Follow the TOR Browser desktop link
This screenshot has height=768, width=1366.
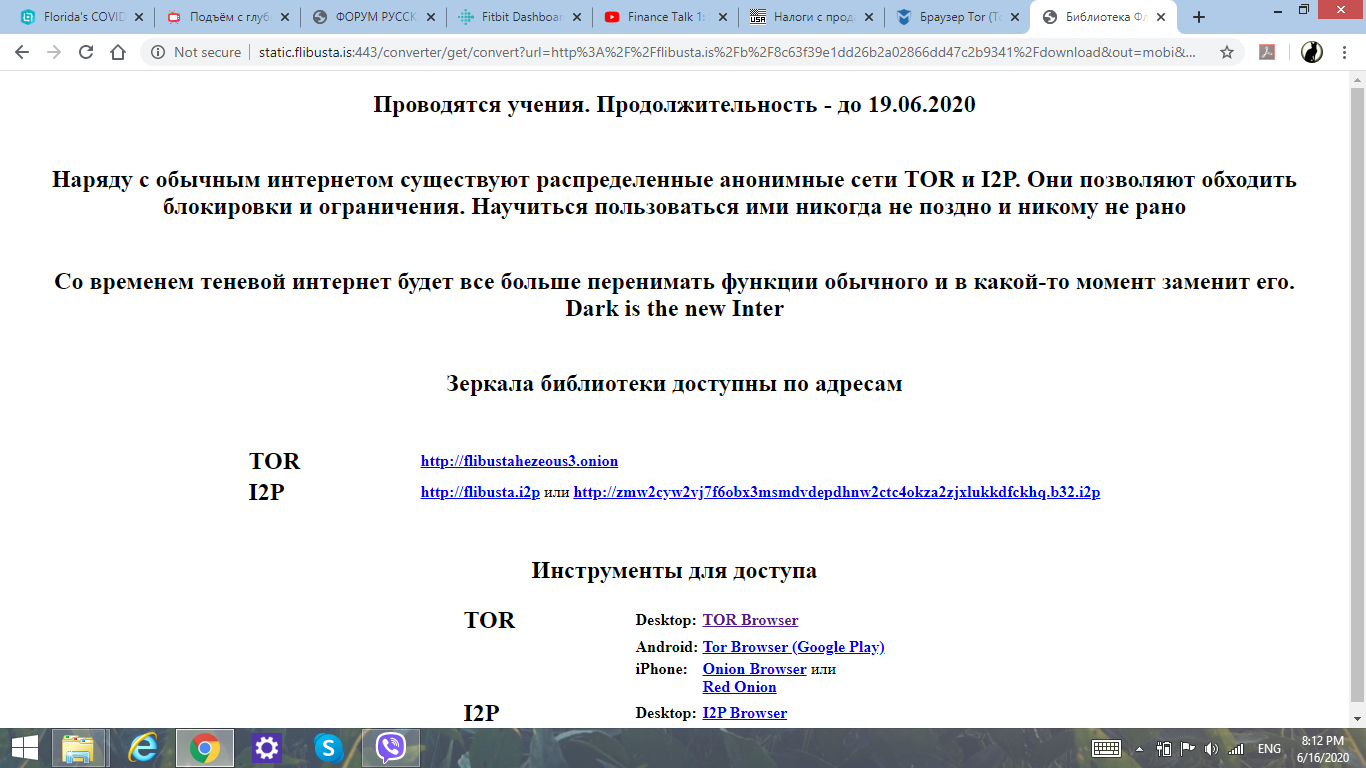tap(750, 620)
